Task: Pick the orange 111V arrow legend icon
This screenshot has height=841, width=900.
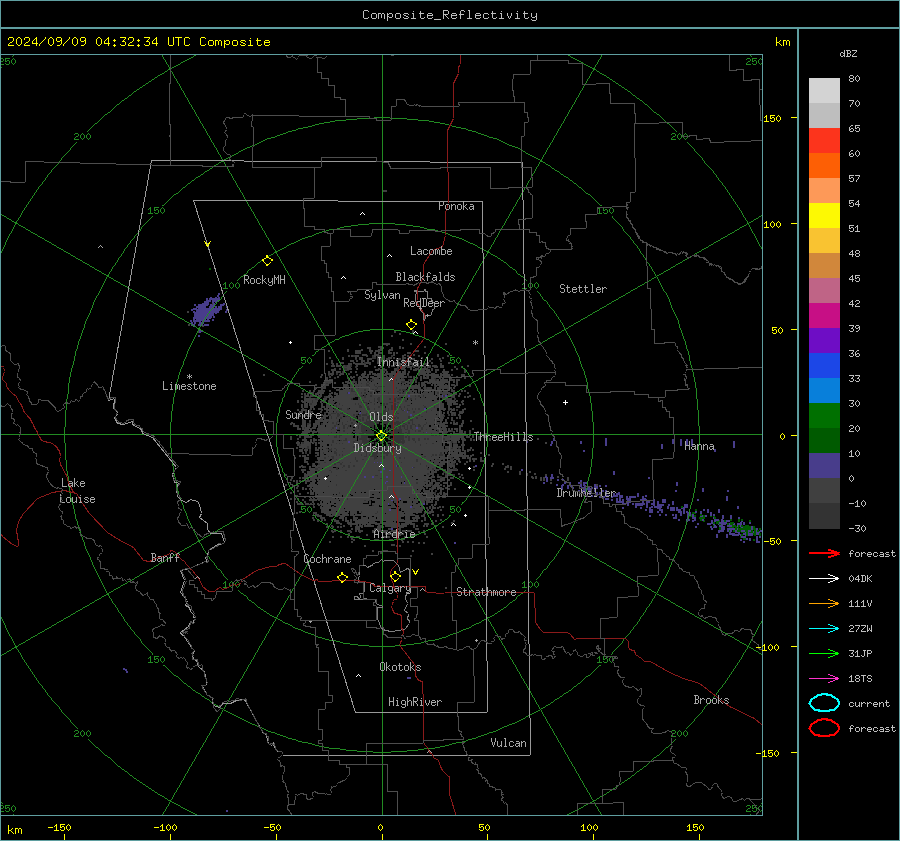Action: coord(824,603)
